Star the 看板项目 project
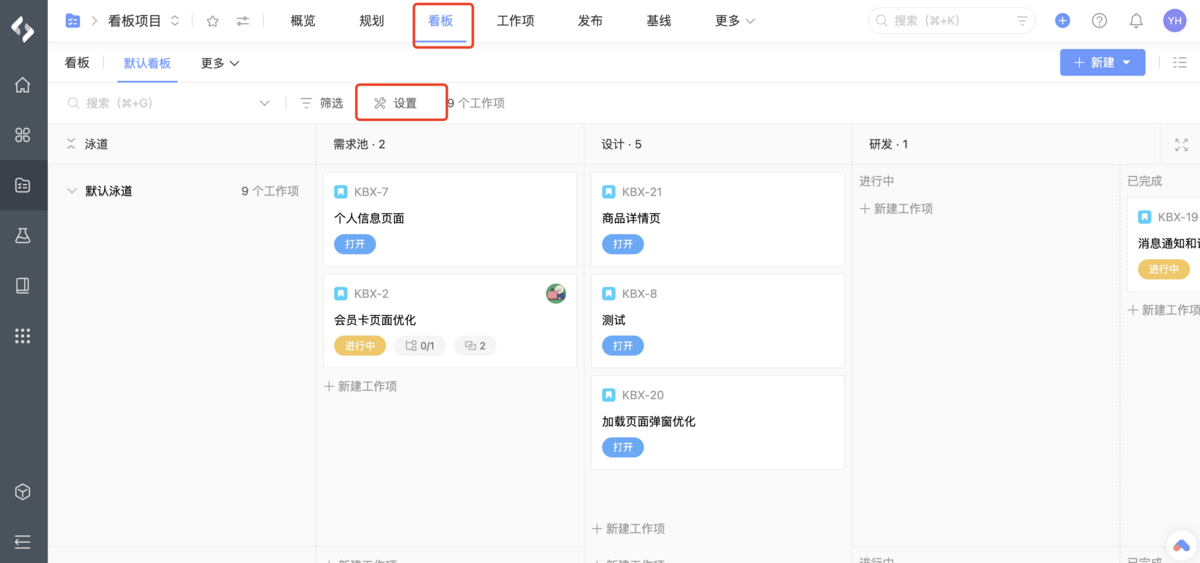Viewport: 1200px width, 563px height. pyautogui.click(x=212, y=20)
